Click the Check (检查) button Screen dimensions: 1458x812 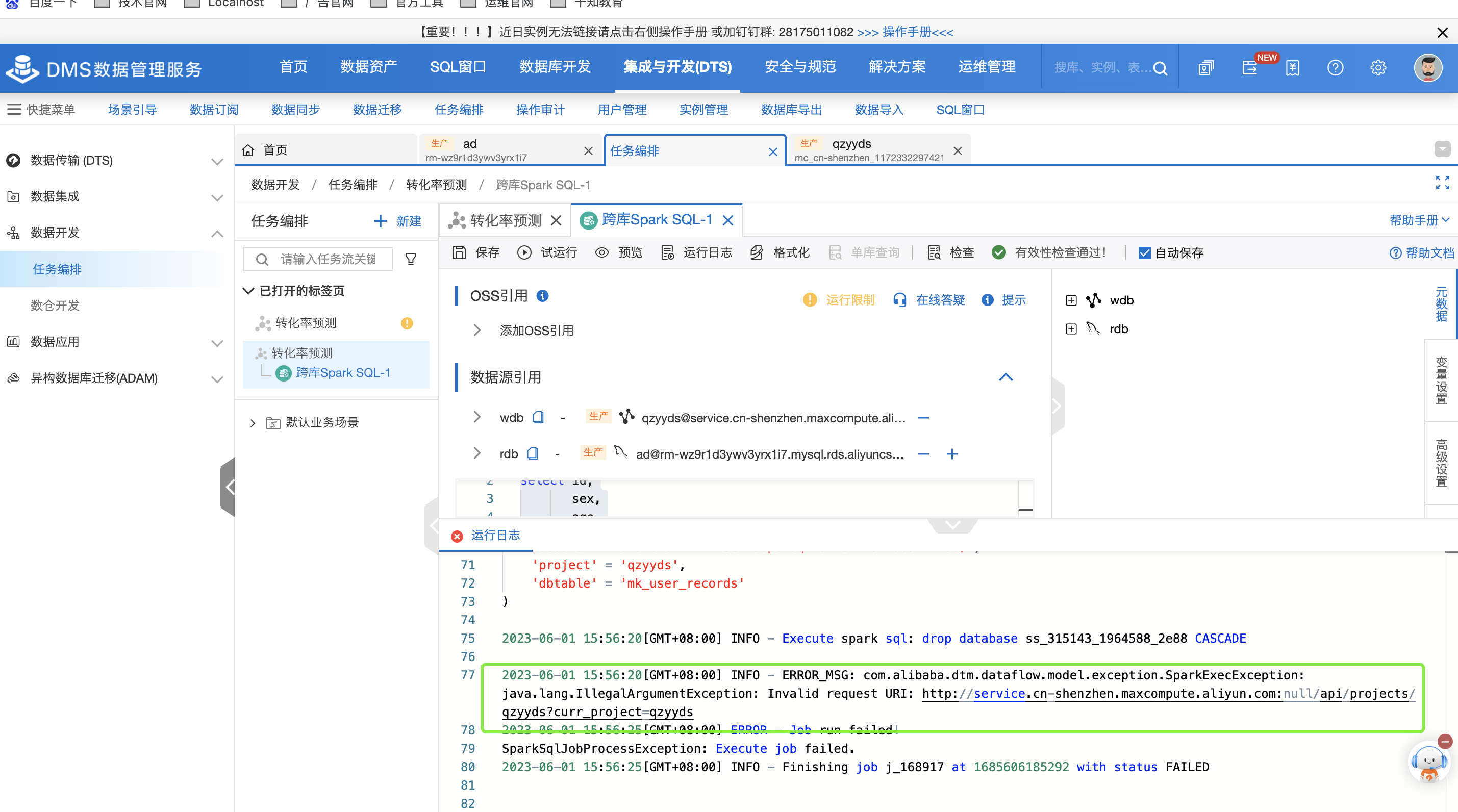click(x=950, y=252)
